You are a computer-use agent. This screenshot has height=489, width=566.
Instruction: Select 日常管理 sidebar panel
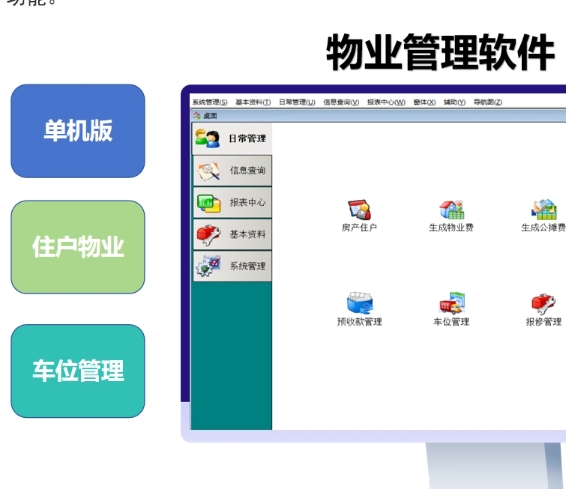coord(232,139)
